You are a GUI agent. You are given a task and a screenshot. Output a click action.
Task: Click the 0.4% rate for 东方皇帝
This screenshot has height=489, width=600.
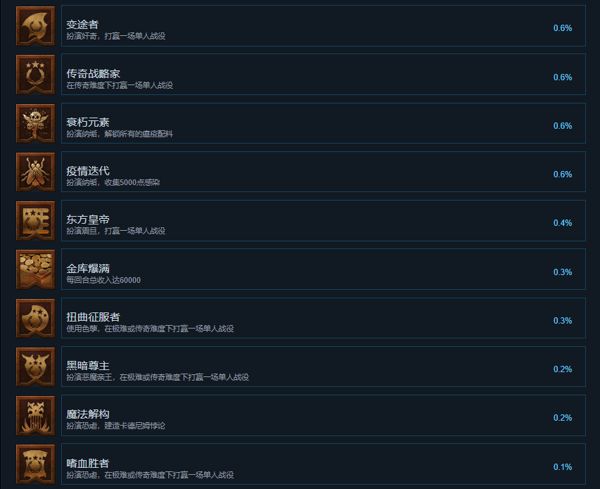[x=562, y=223]
